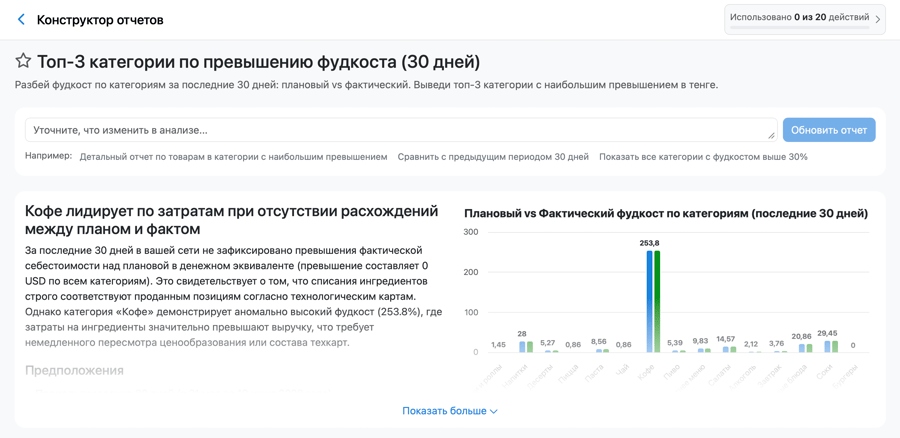Open the used actions counter chevron

click(x=877, y=19)
